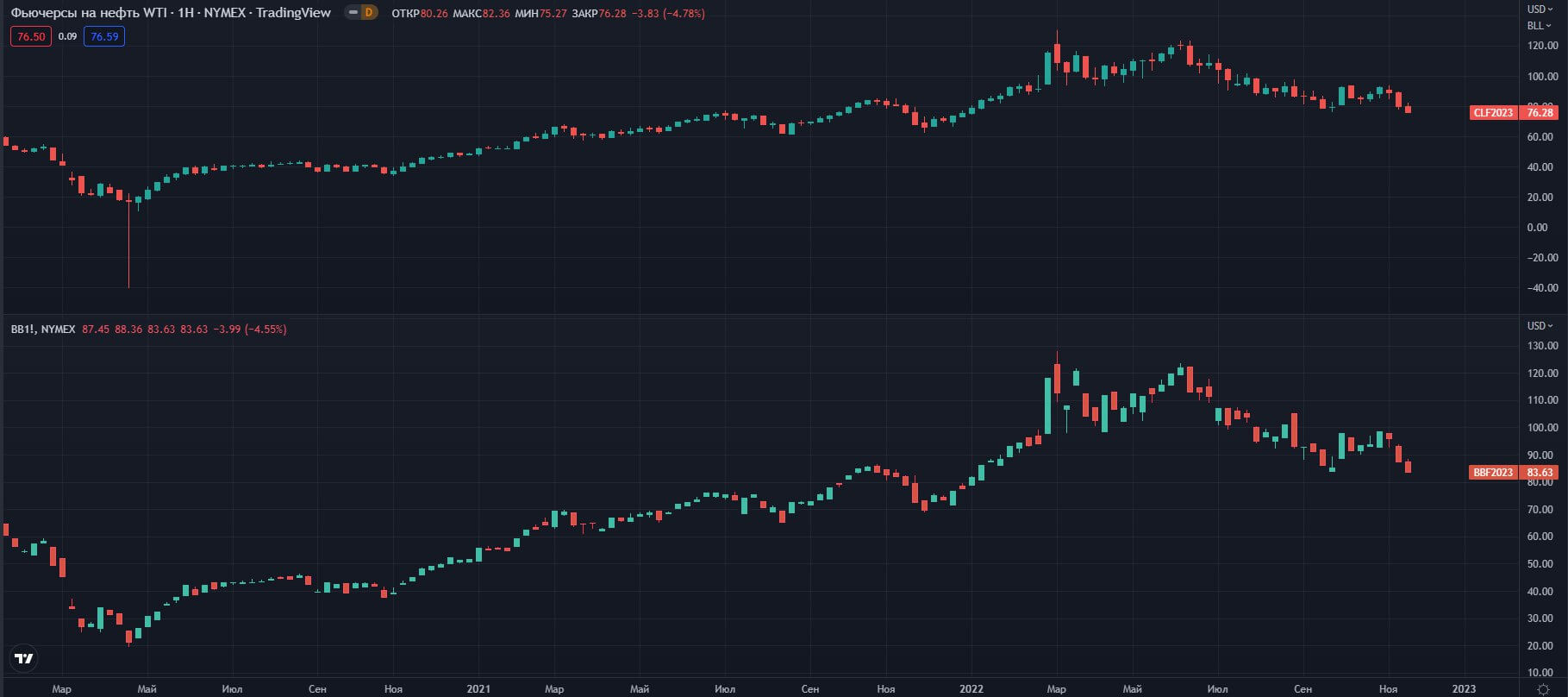The width and height of the screenshot is (1568, 697).
Task: Click the ОТКР 80.26 open value
Action: point(420,14)
